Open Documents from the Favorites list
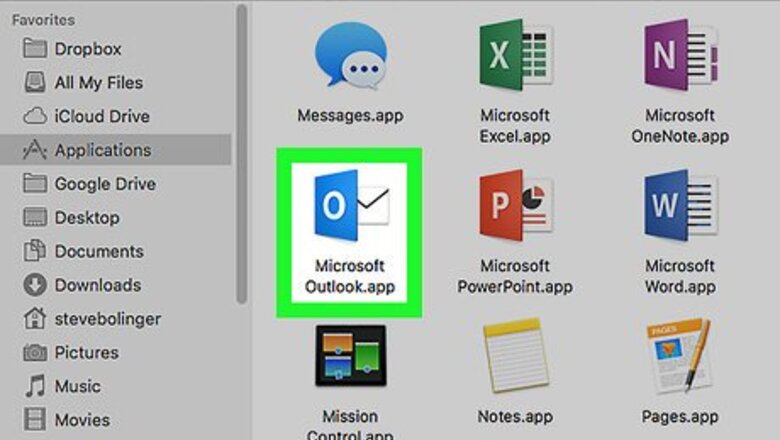This screenshot has width=780, height=440. pyautogui.click(x=98, y=251)
